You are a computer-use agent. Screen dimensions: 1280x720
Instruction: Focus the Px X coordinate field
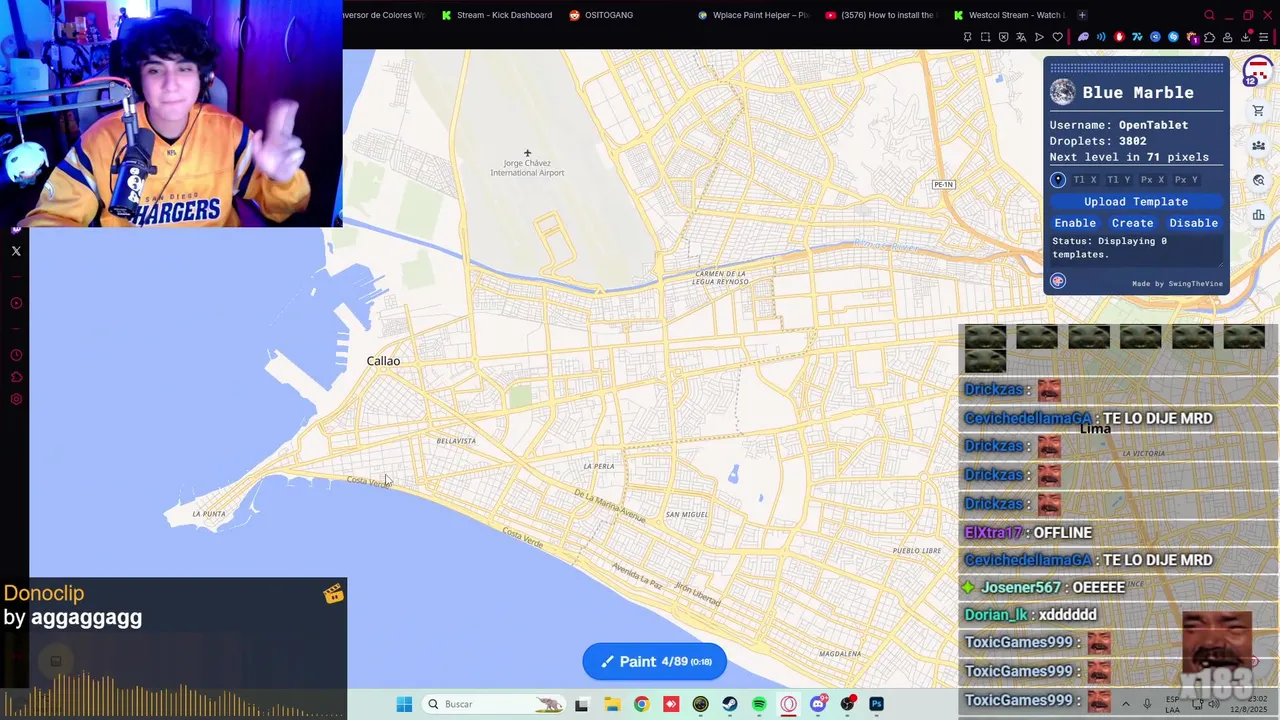pos(1153,180)
